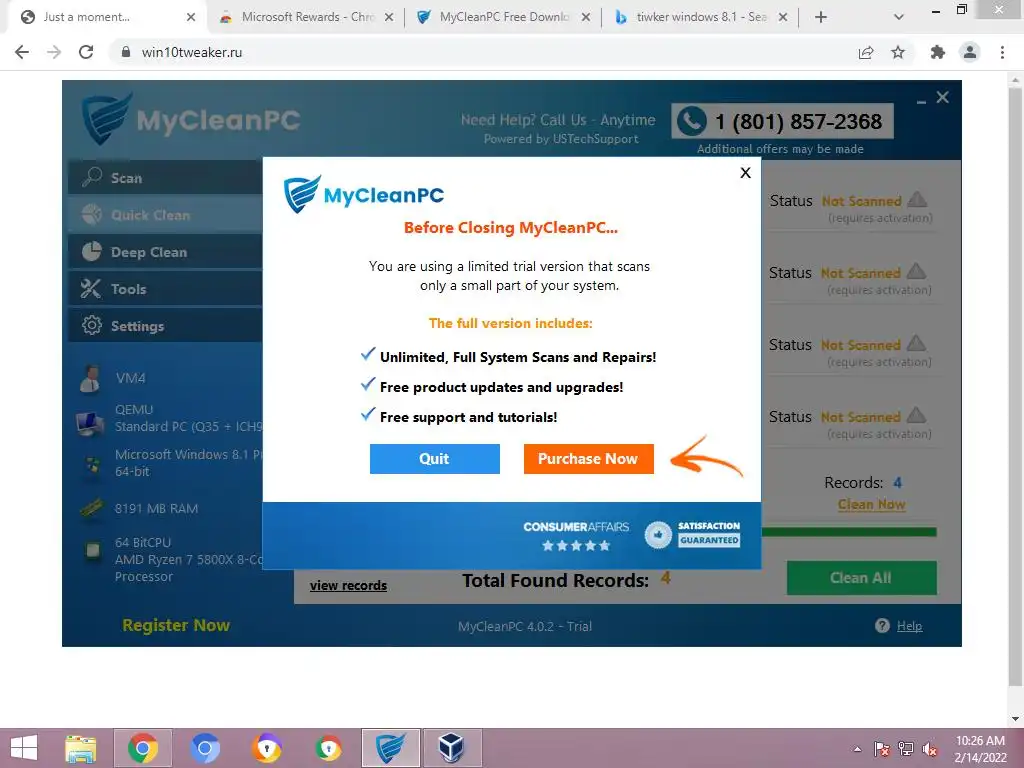Viewport: 1024px width, 768px height.
Task: Open the Extensions puzzle icon
Action: [937, 52]
